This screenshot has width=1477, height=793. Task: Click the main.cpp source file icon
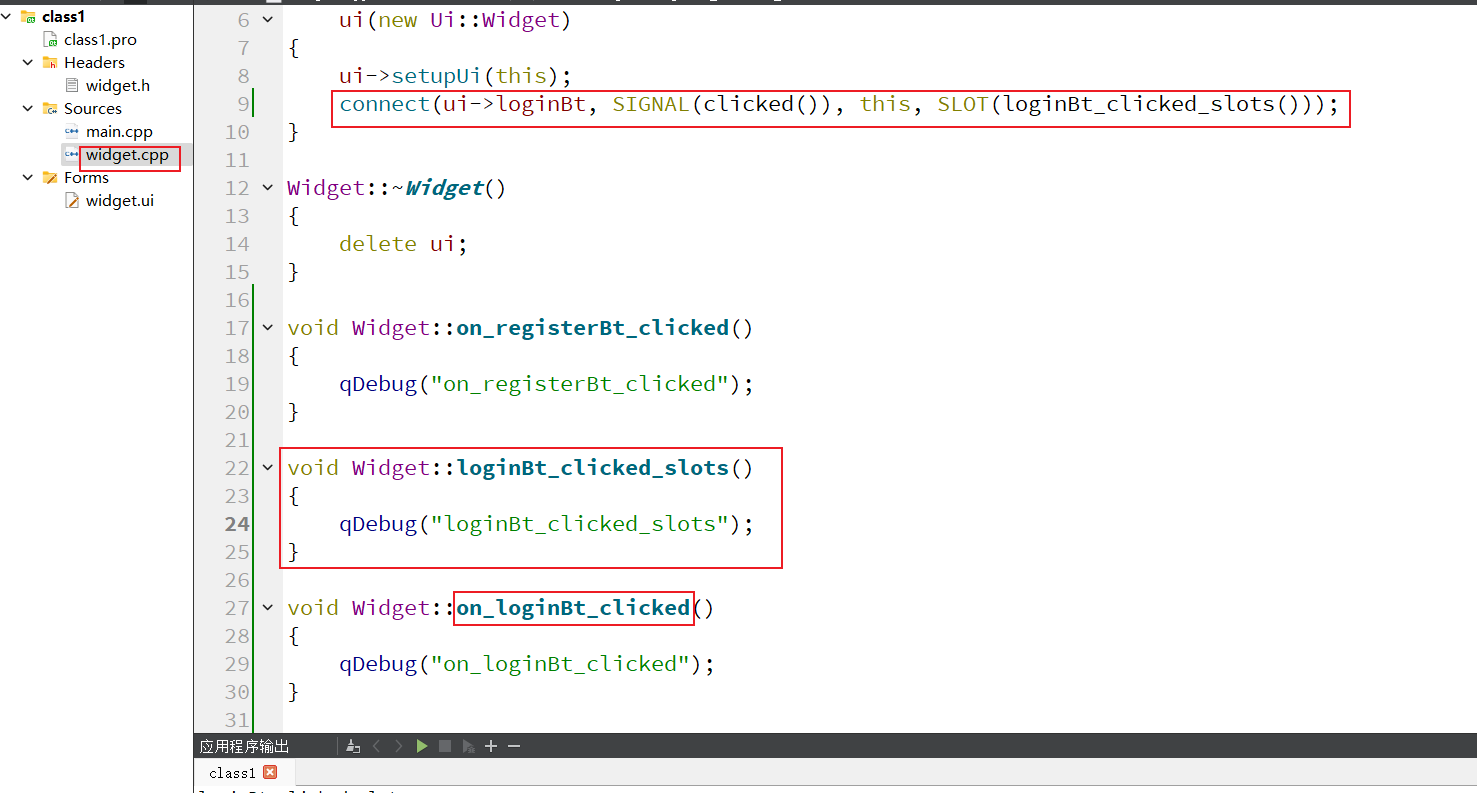72,132
